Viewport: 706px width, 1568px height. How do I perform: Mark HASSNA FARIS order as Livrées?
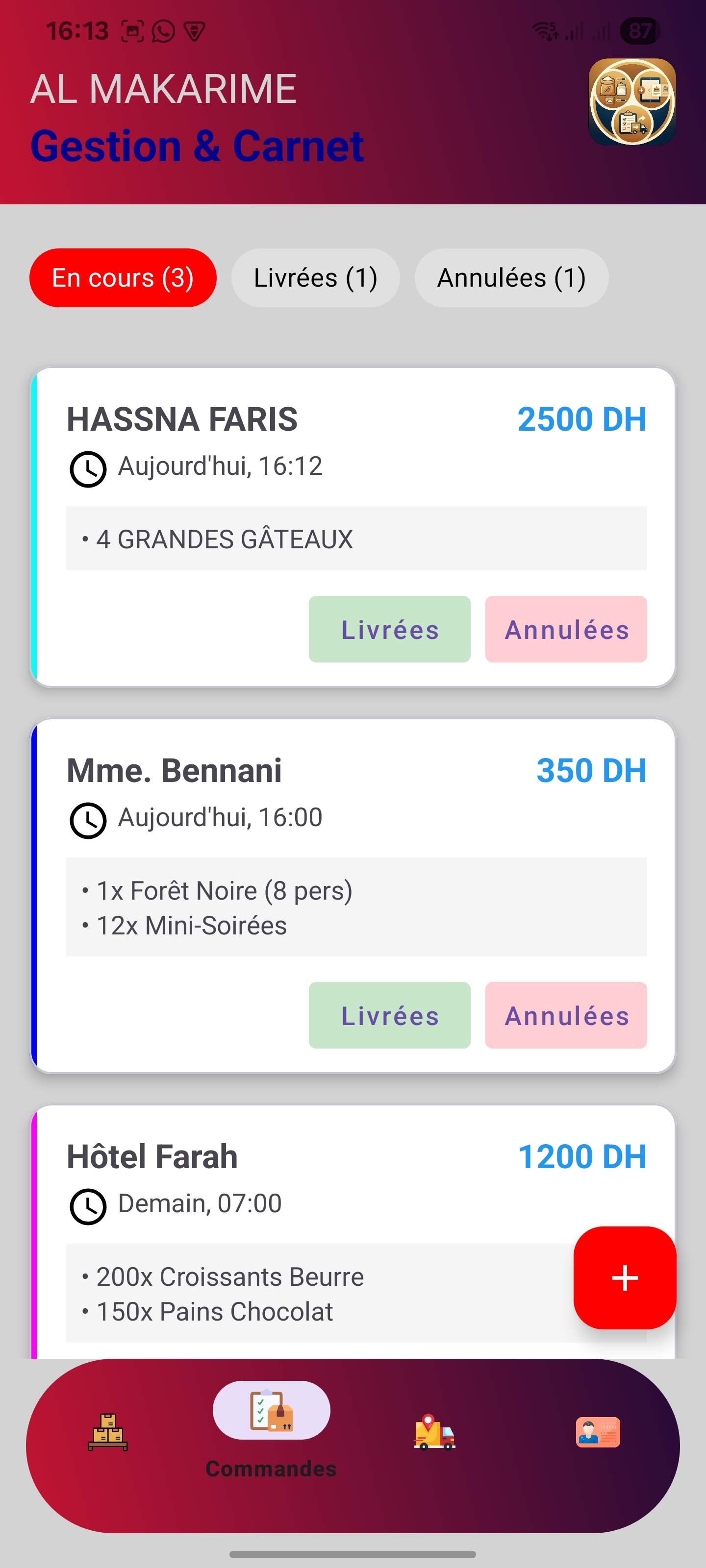coord(389,629)
